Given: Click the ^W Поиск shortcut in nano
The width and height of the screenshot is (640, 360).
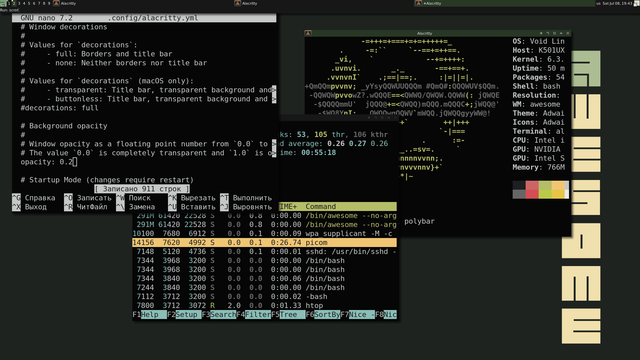Looking at the screenshot, I should pos(133,198).
